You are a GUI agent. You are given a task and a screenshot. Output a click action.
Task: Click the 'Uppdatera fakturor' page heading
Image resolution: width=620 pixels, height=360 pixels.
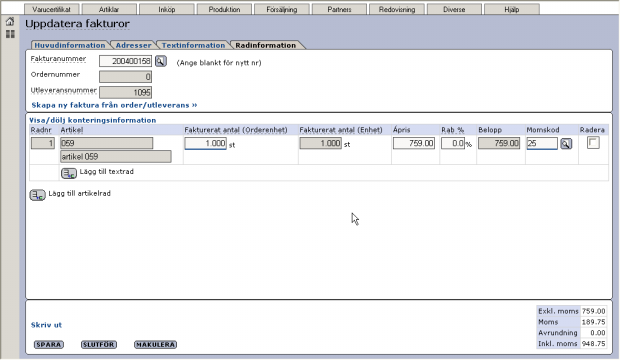78,24
